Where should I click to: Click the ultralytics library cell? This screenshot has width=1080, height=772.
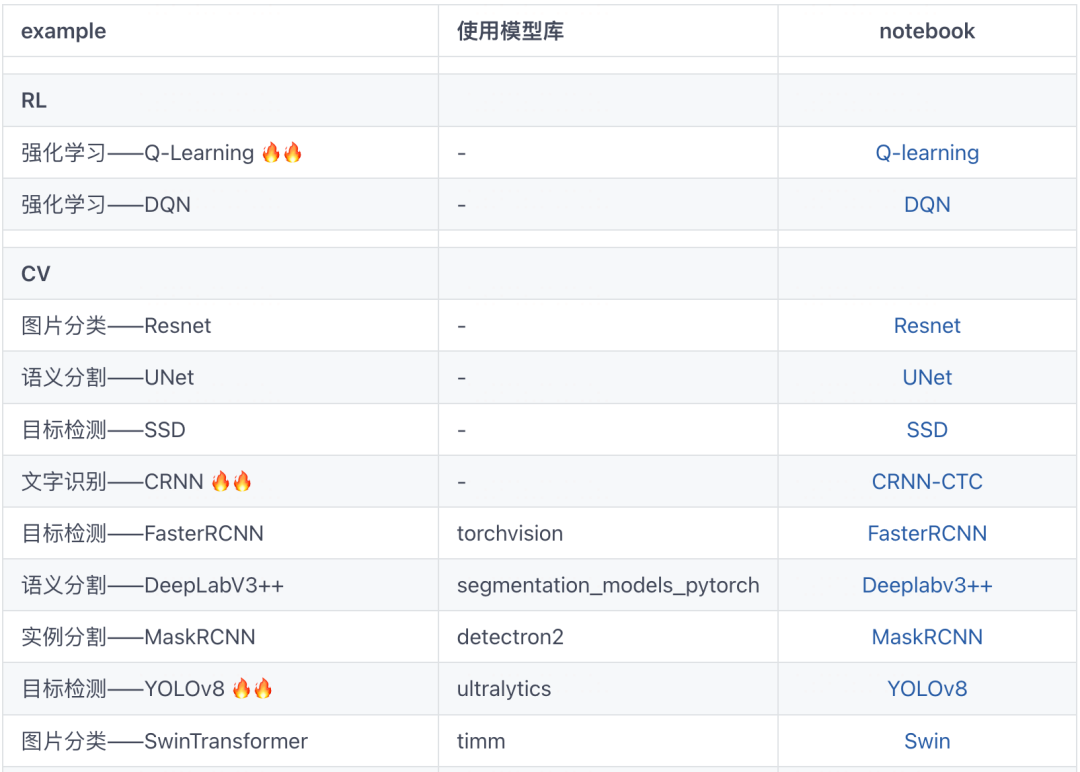coord(504,690)
